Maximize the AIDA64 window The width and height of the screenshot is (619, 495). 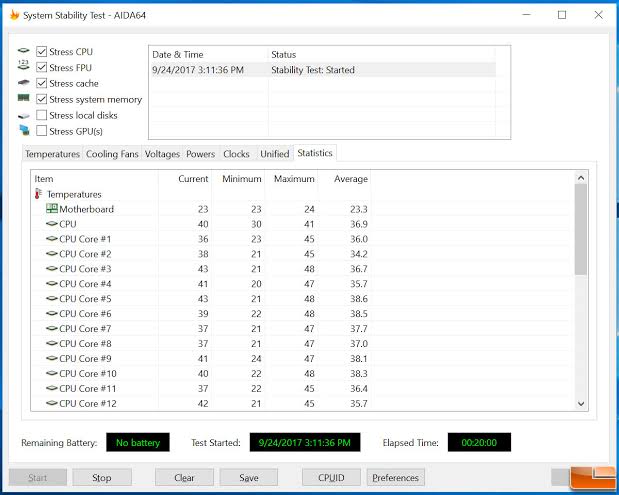point(562,15)
